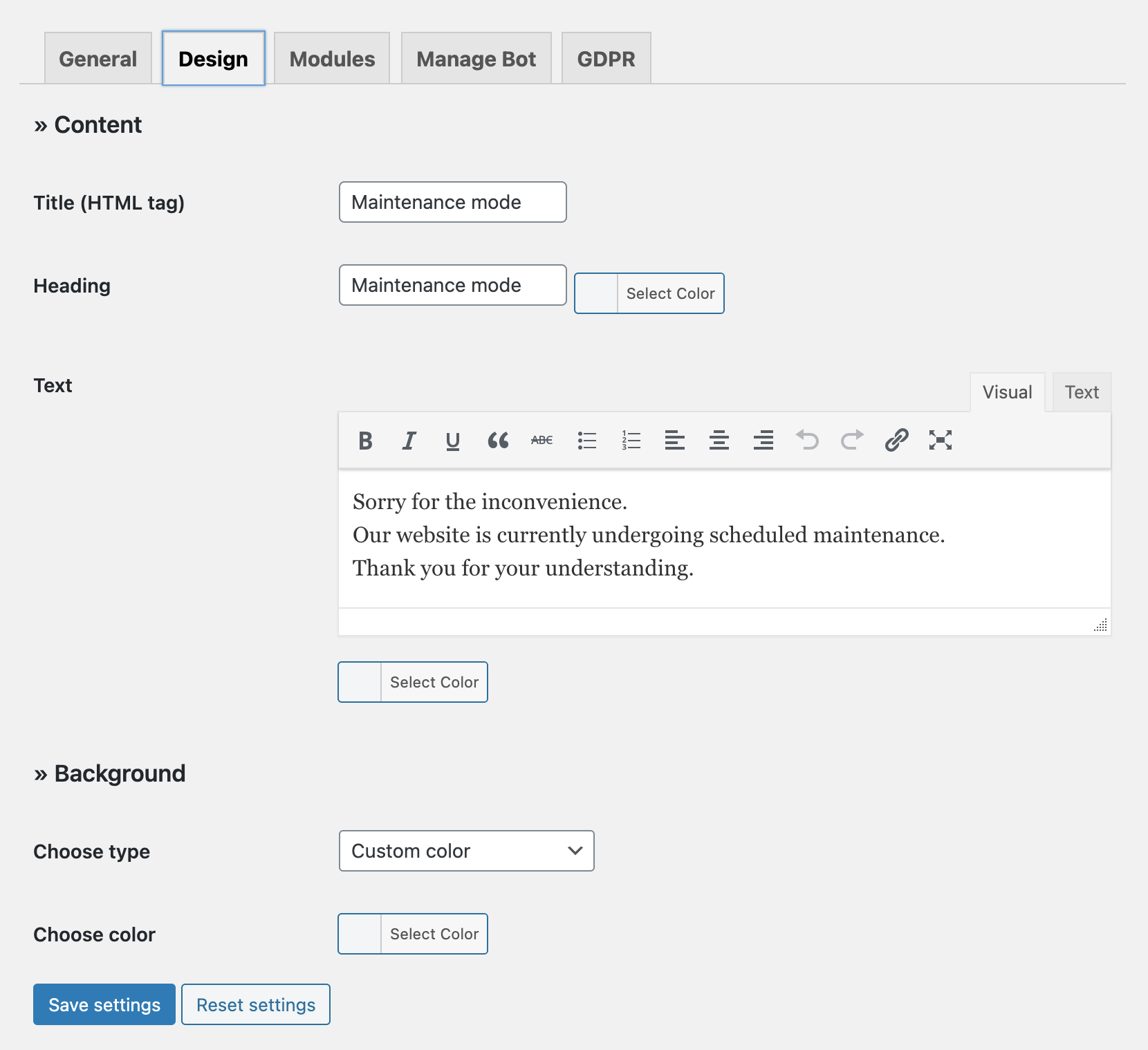Insert a numbered list in the editor
Image resolution: width=1148 pixels, height=1050 pixels.
tap(631, 441)
